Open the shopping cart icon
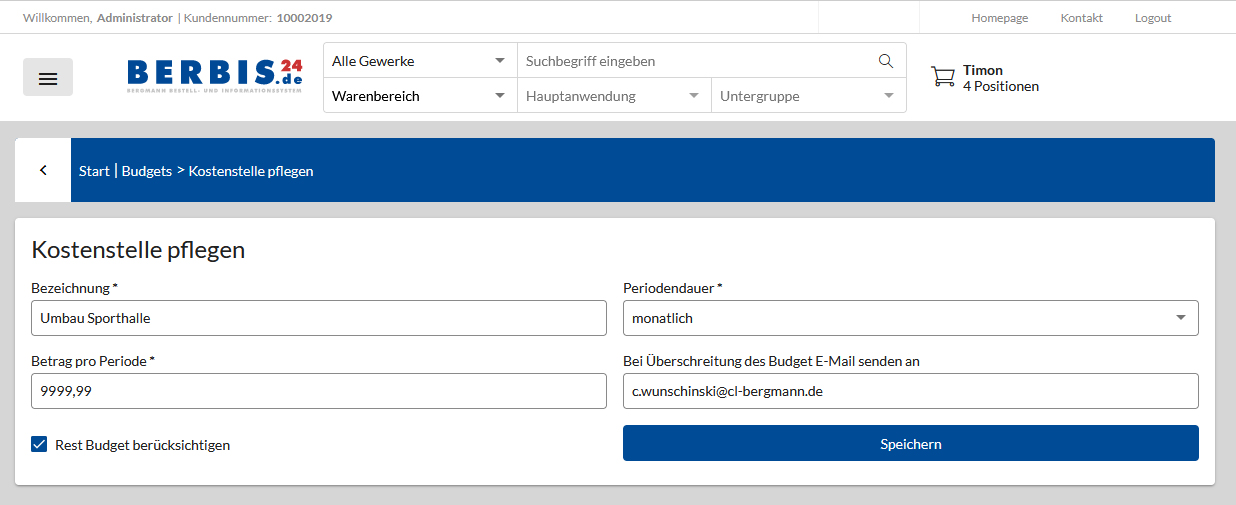1236x505 pixels. (942, 77)
